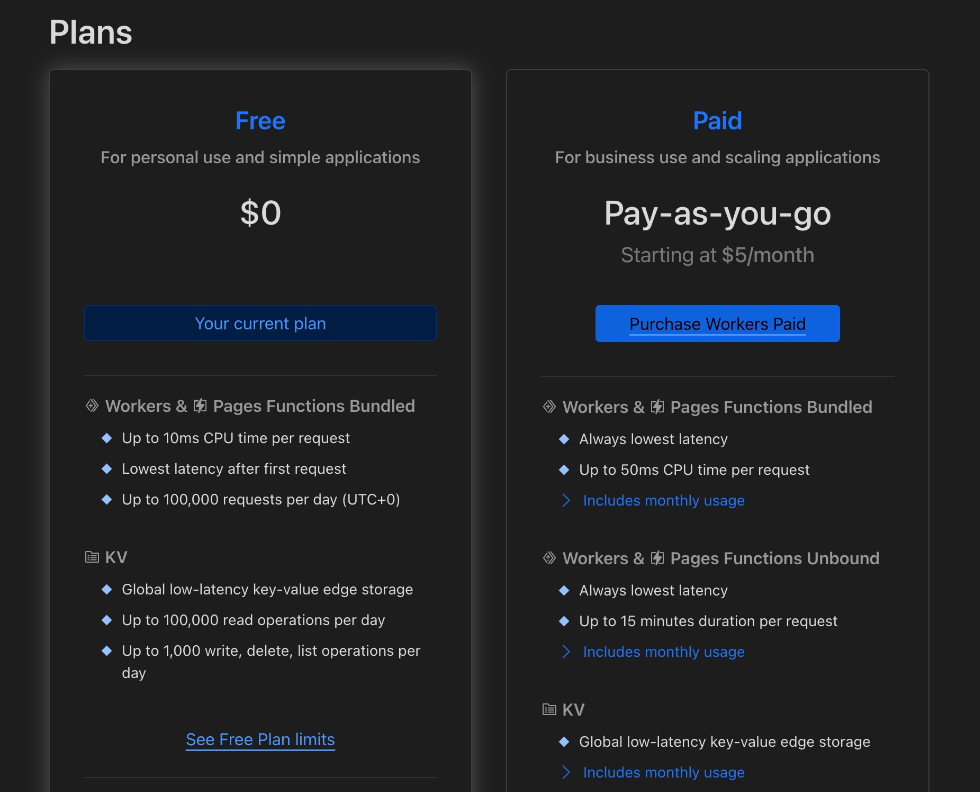Click the Your current plan button
The width and height of the screenshot is (980, 792).
(260, 323)
